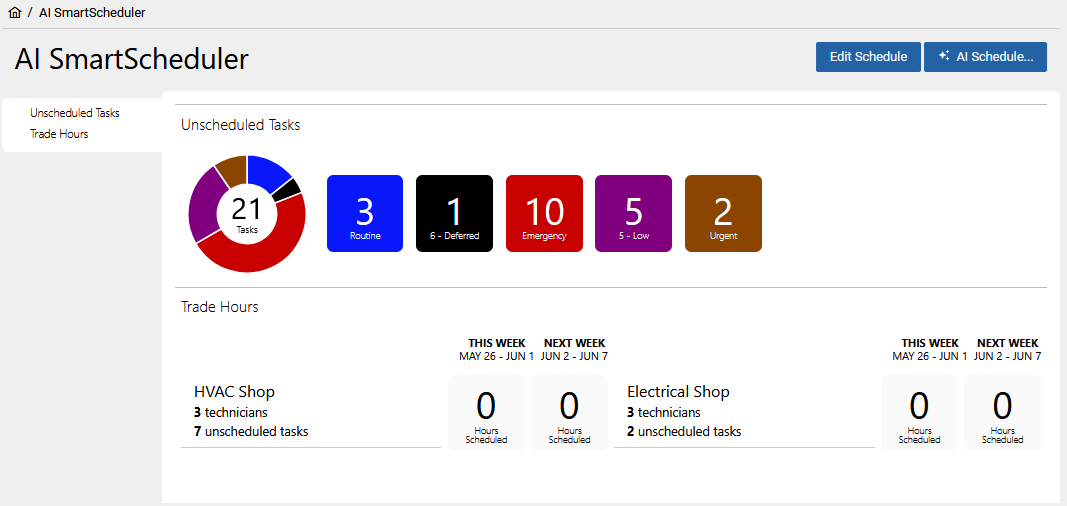Click AI SmartScheduler breadcrumb link
1067x506 pixels.
pyautogui.click(x=92, y=13)
